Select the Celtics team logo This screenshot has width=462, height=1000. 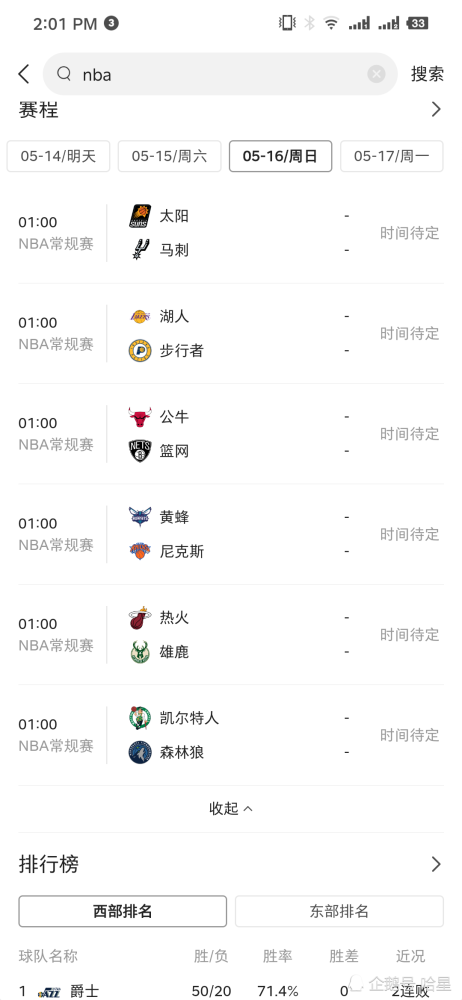coord(140,717)
